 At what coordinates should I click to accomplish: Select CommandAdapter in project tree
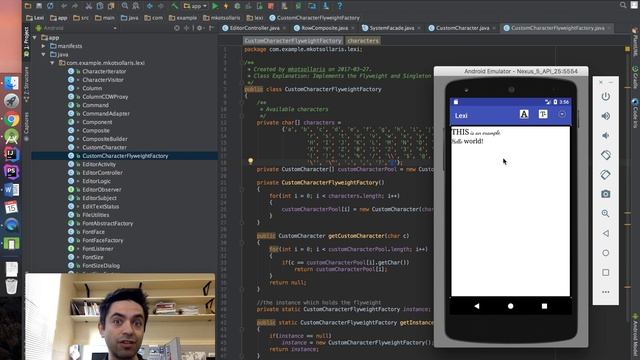[106, 113]
